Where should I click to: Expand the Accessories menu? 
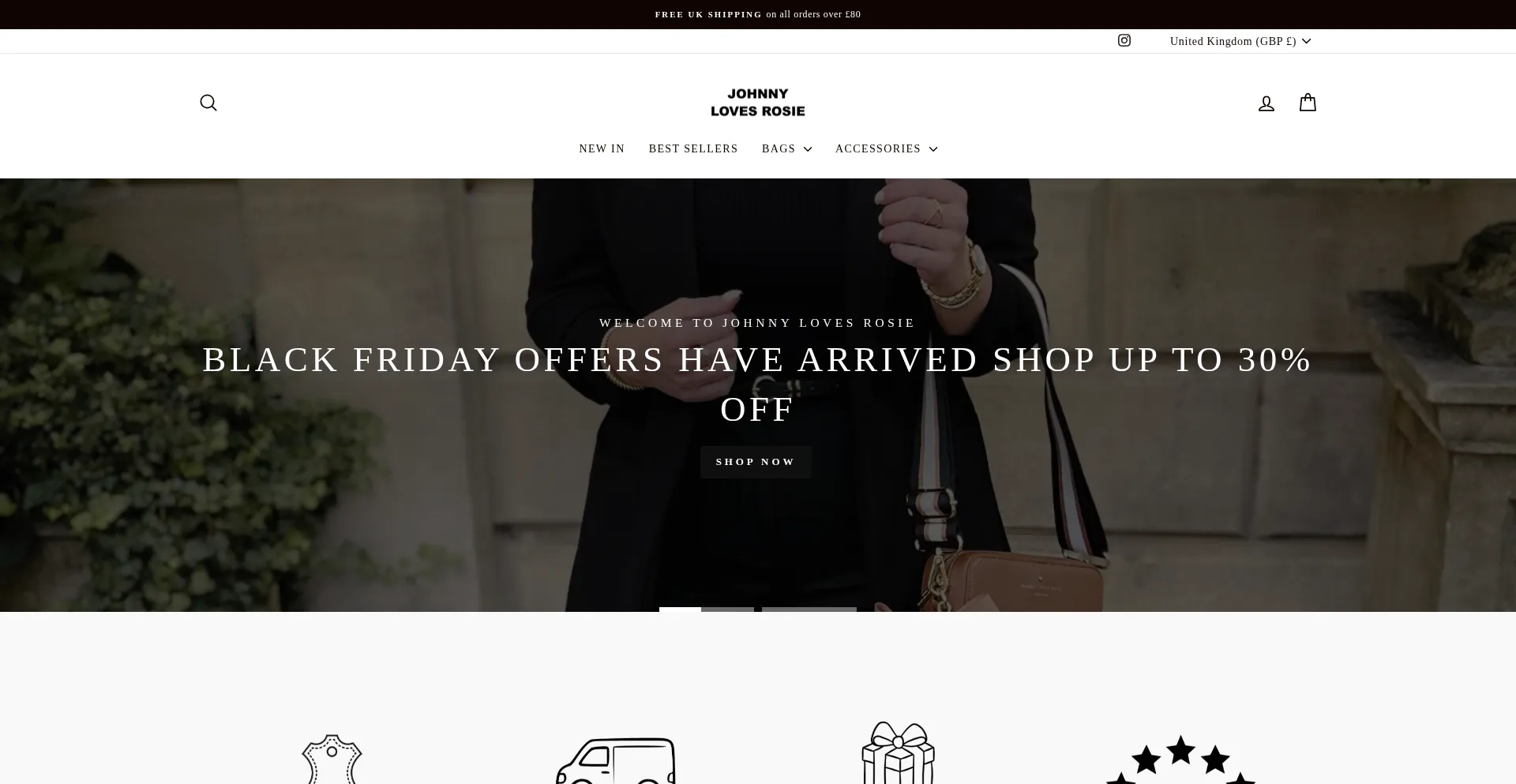(x=886, y=148)
